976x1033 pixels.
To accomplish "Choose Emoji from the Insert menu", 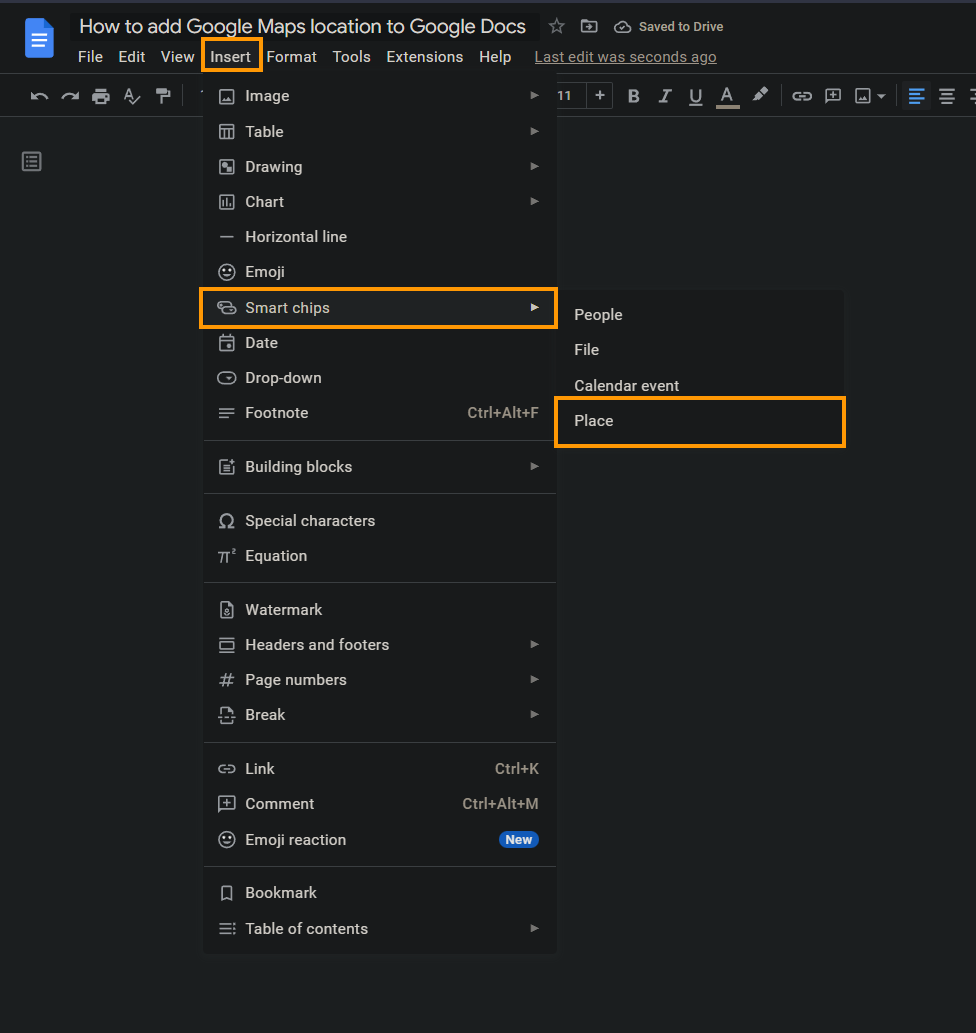I will 380,272.
